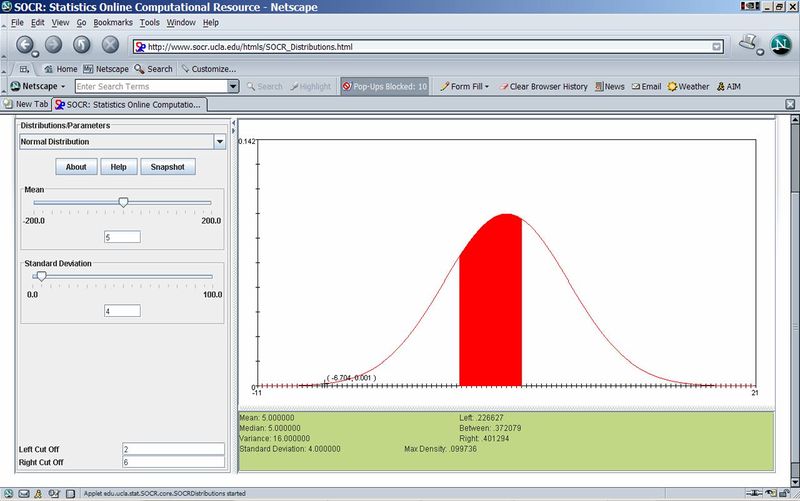Screen dimensions: 800x501
Task: Click the page vertical scrollbar
Action: pyautogui.click(x=794, y=301)
